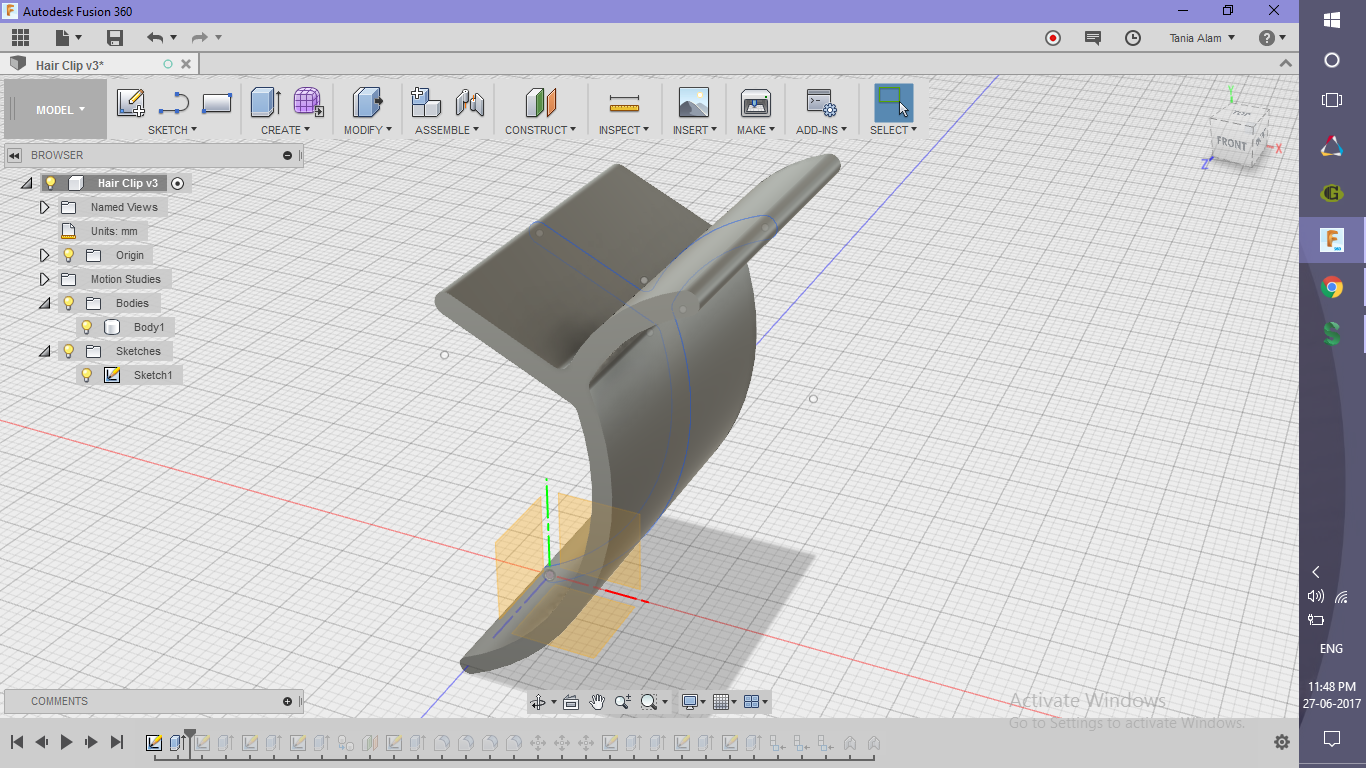Image resolution: width=1366 pixels, height=768 pixels.
Task: Play the timeline
Action: point(67,742)
